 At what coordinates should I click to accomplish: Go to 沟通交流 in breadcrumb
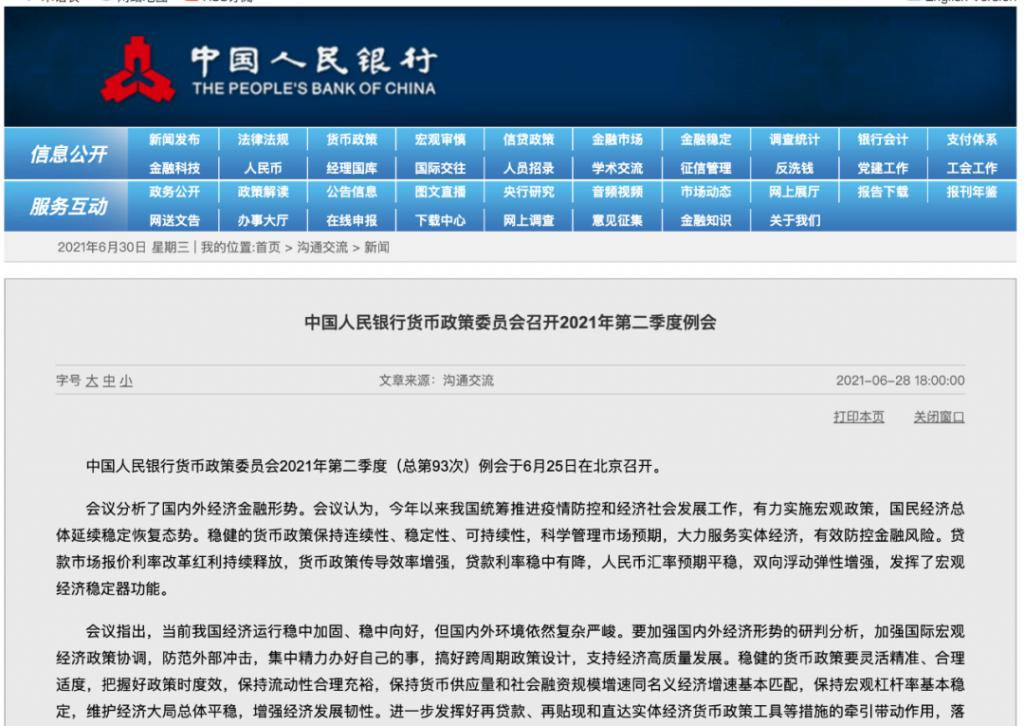[323, 247]
